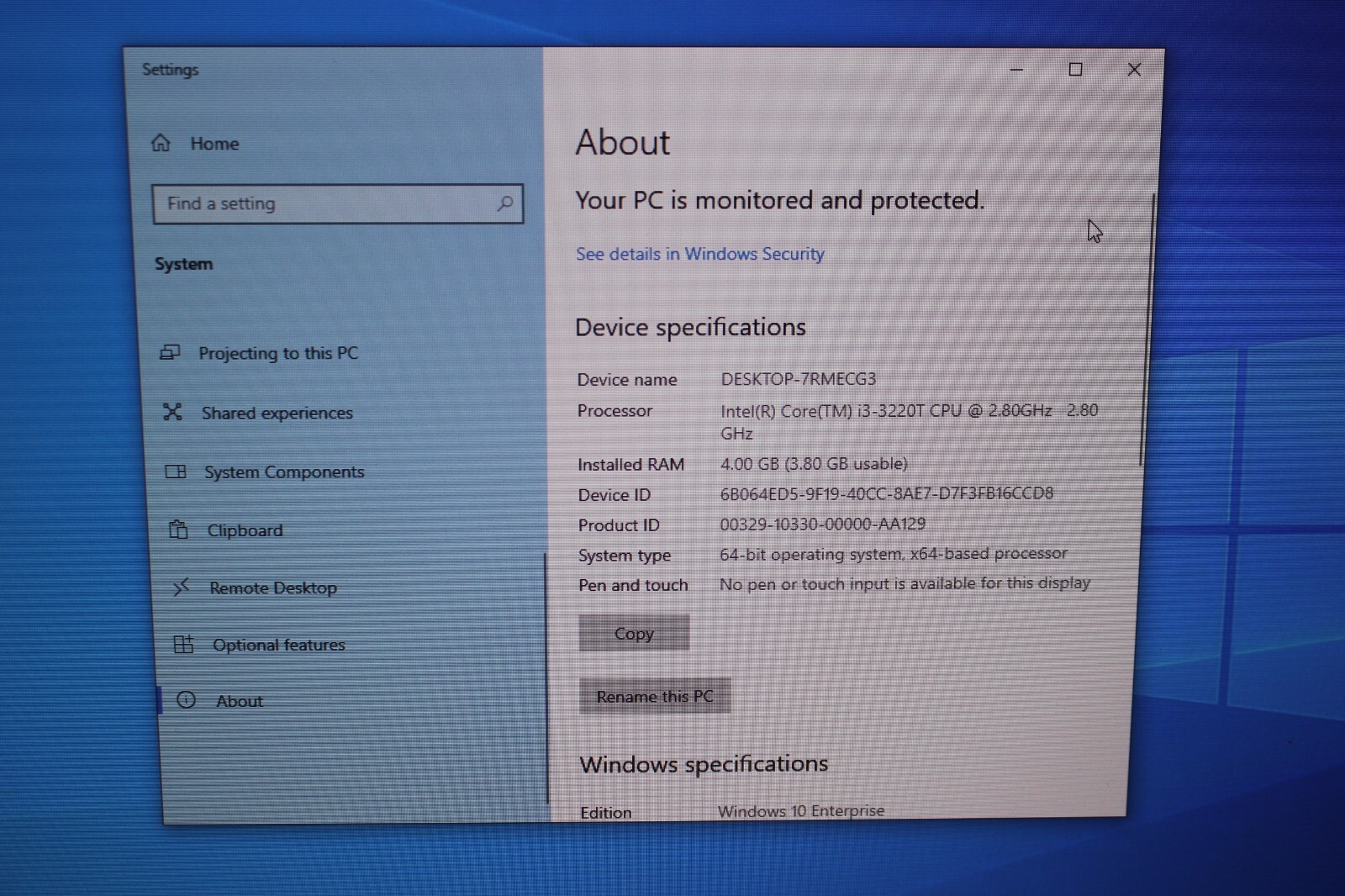Image resolution: width=1345 pixels, height=896 pixels.
Task: Click the Installed RAM label
Action: click(x=630, y=465)
